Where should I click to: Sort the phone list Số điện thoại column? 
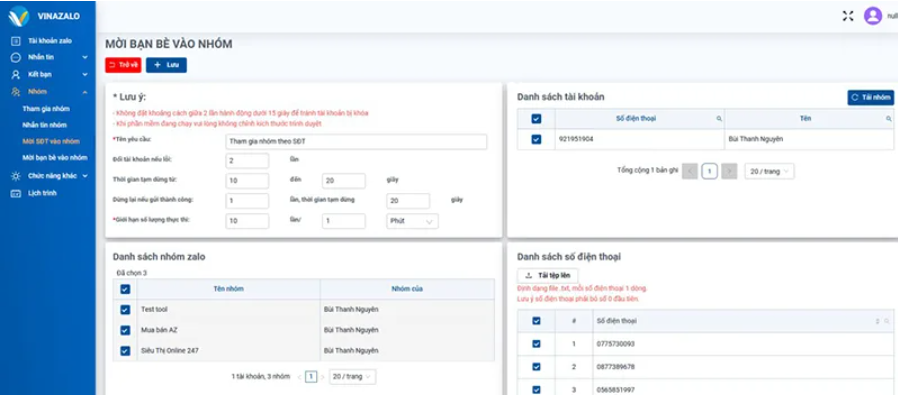877,321
